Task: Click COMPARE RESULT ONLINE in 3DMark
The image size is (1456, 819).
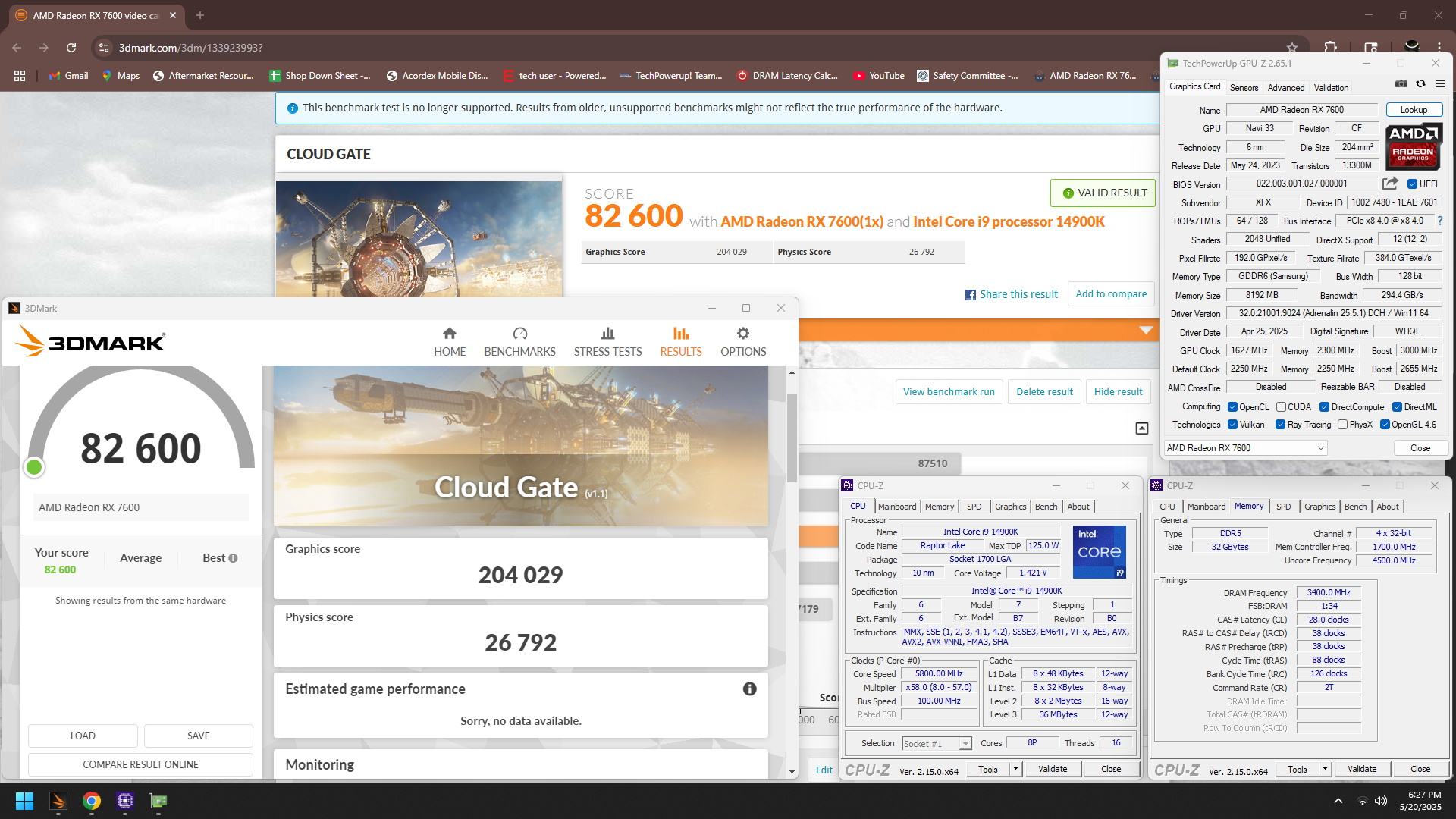Action: (x=140, y=764)
